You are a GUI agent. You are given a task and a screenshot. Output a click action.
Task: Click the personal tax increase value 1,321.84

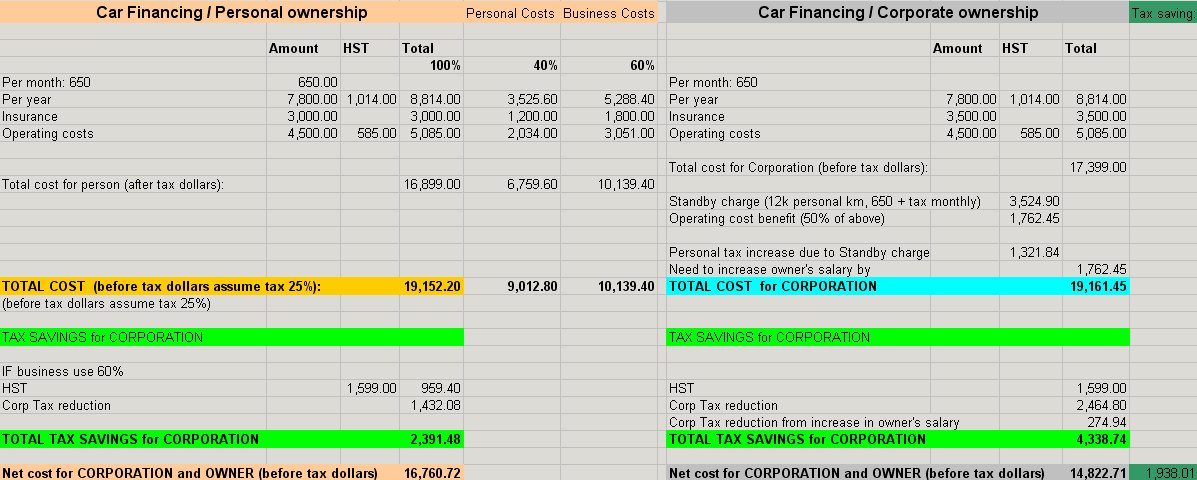(x=1034, y=253)
